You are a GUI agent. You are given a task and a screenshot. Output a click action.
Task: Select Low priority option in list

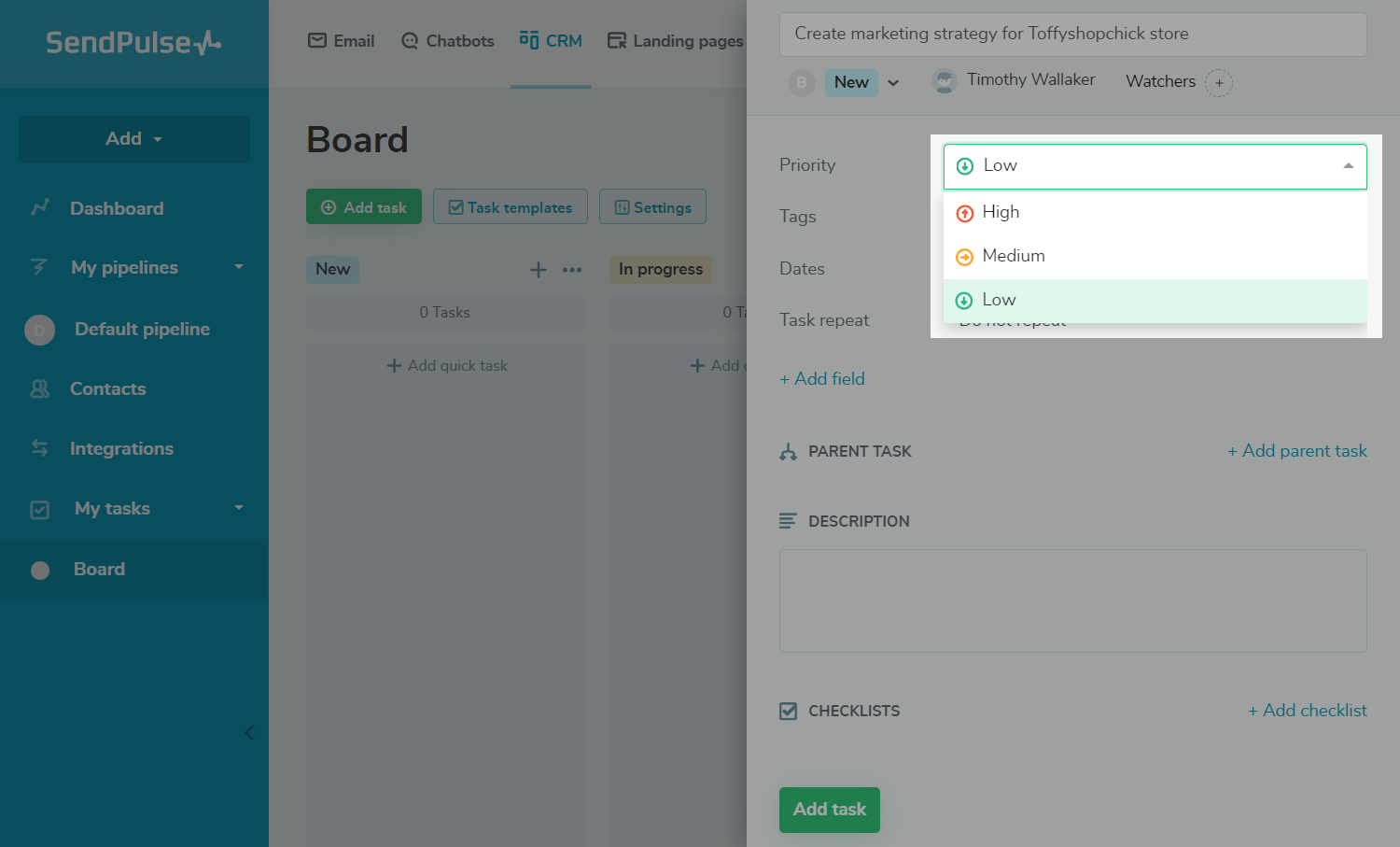click(1155, 301)
